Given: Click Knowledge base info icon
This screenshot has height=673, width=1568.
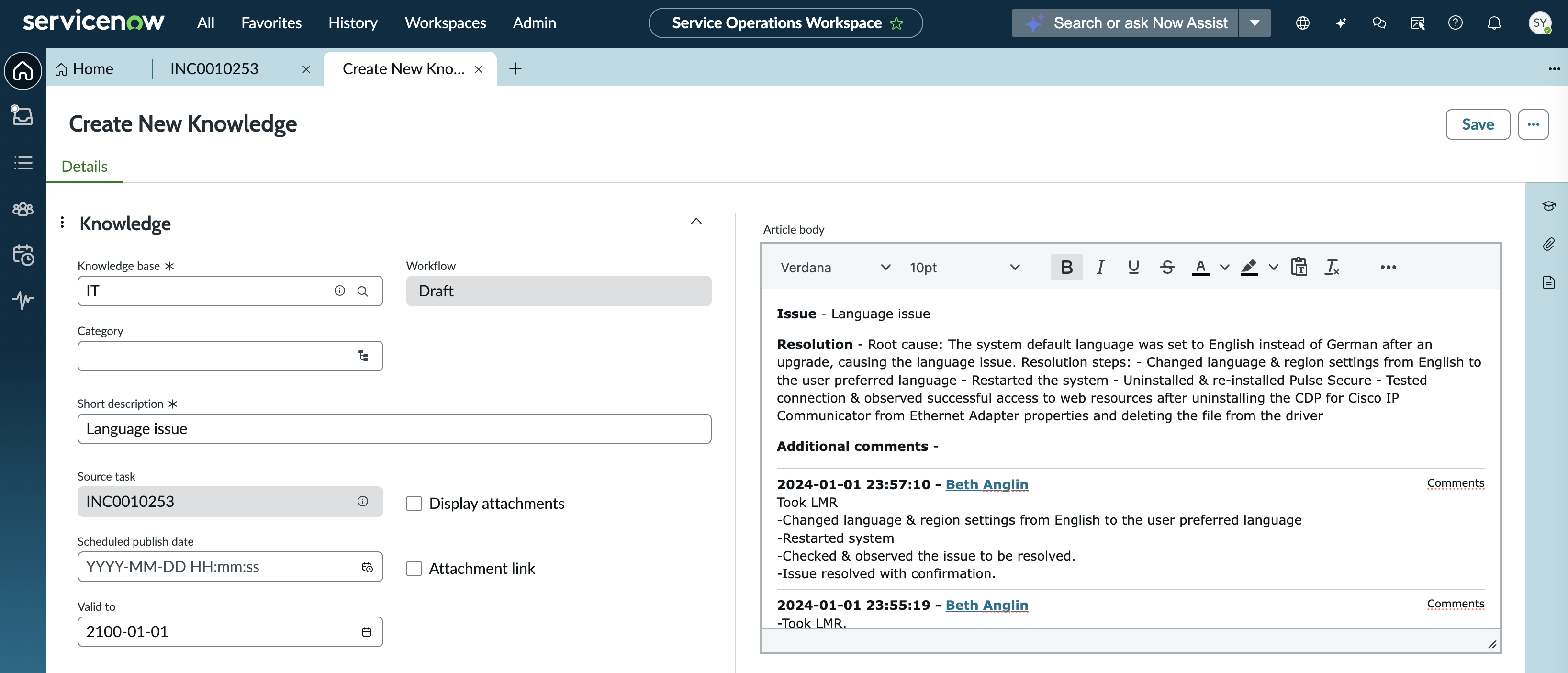Looking at the screenshot, I should coord(340,291).
